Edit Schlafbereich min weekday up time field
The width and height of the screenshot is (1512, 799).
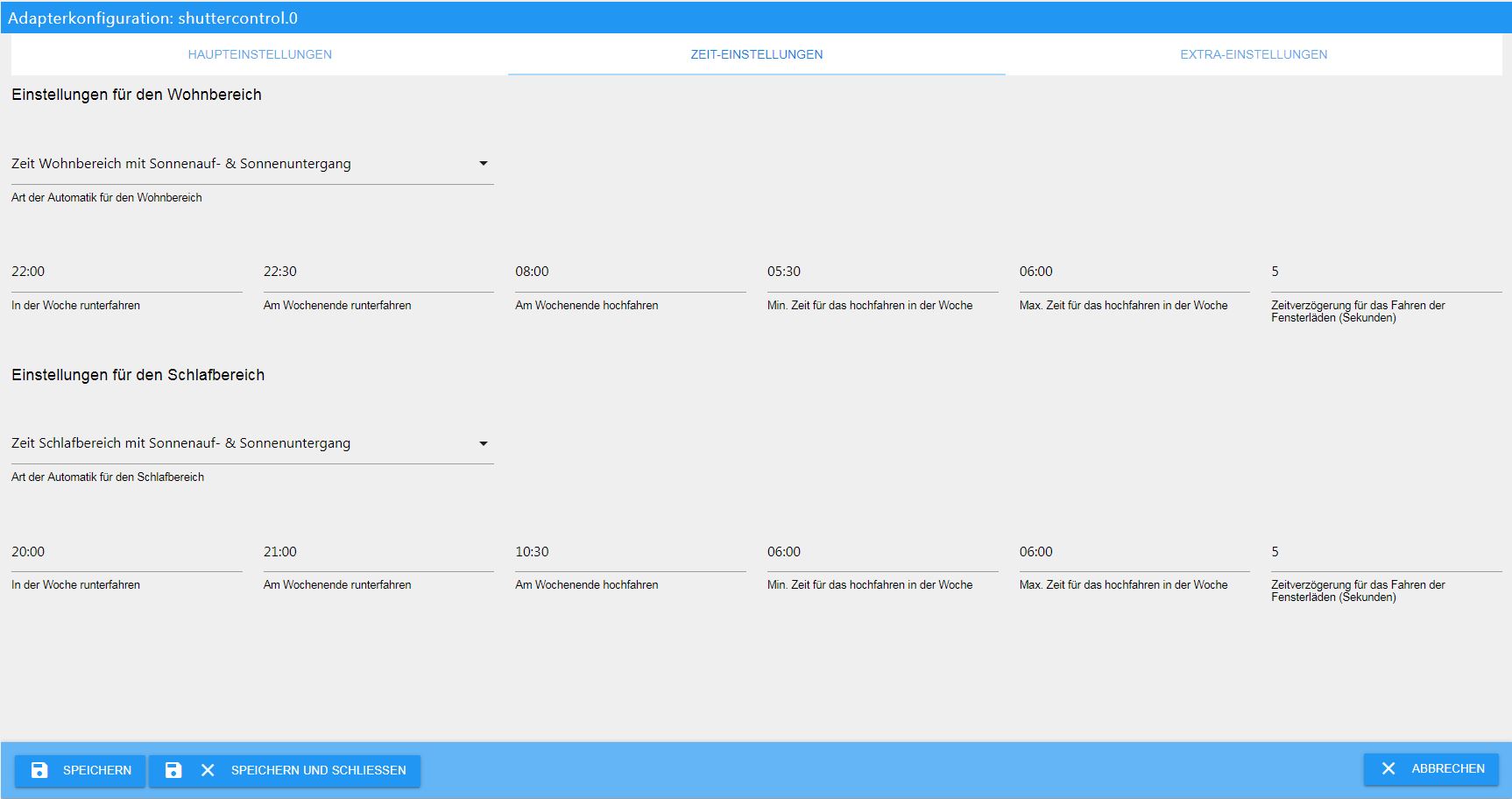pos(883,553)
